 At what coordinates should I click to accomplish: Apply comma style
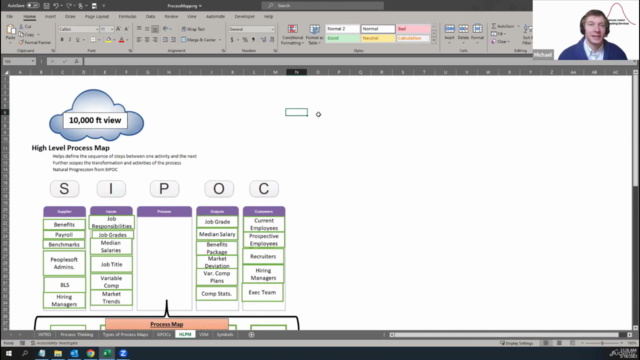(x=253, y=40)
